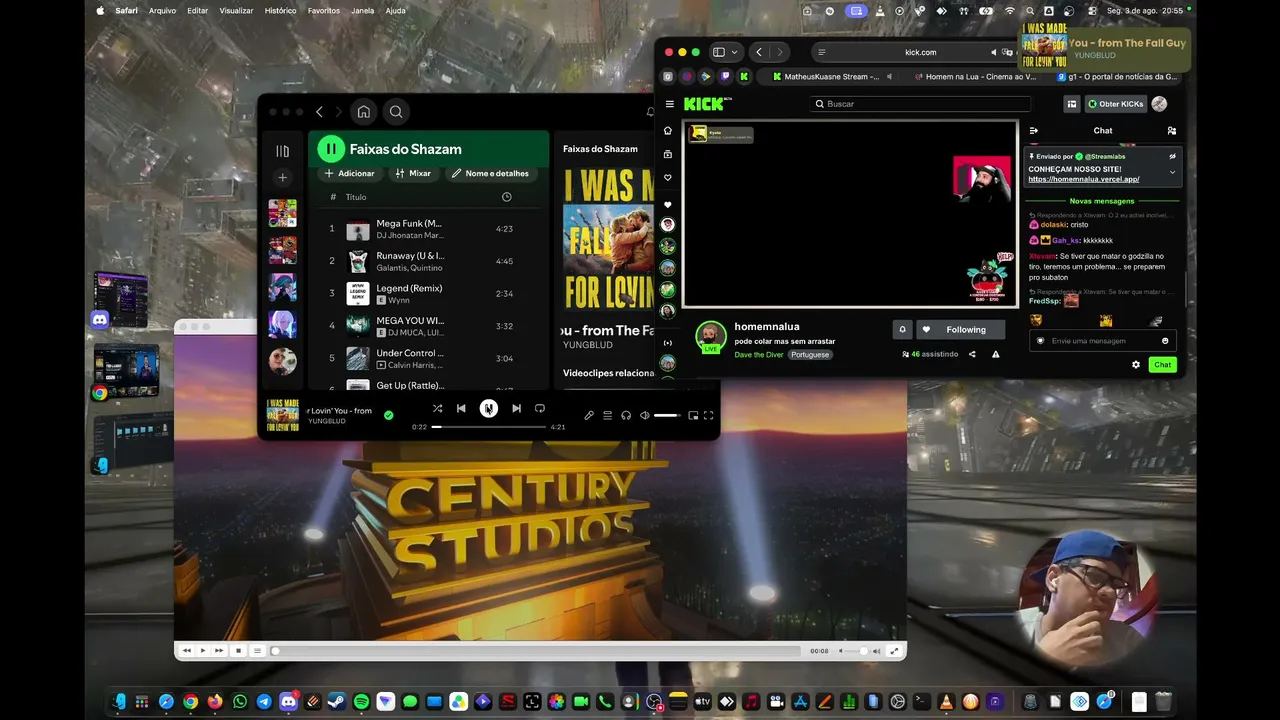
Task: Open the duration clock column header
Action: [x=506, y=197]
